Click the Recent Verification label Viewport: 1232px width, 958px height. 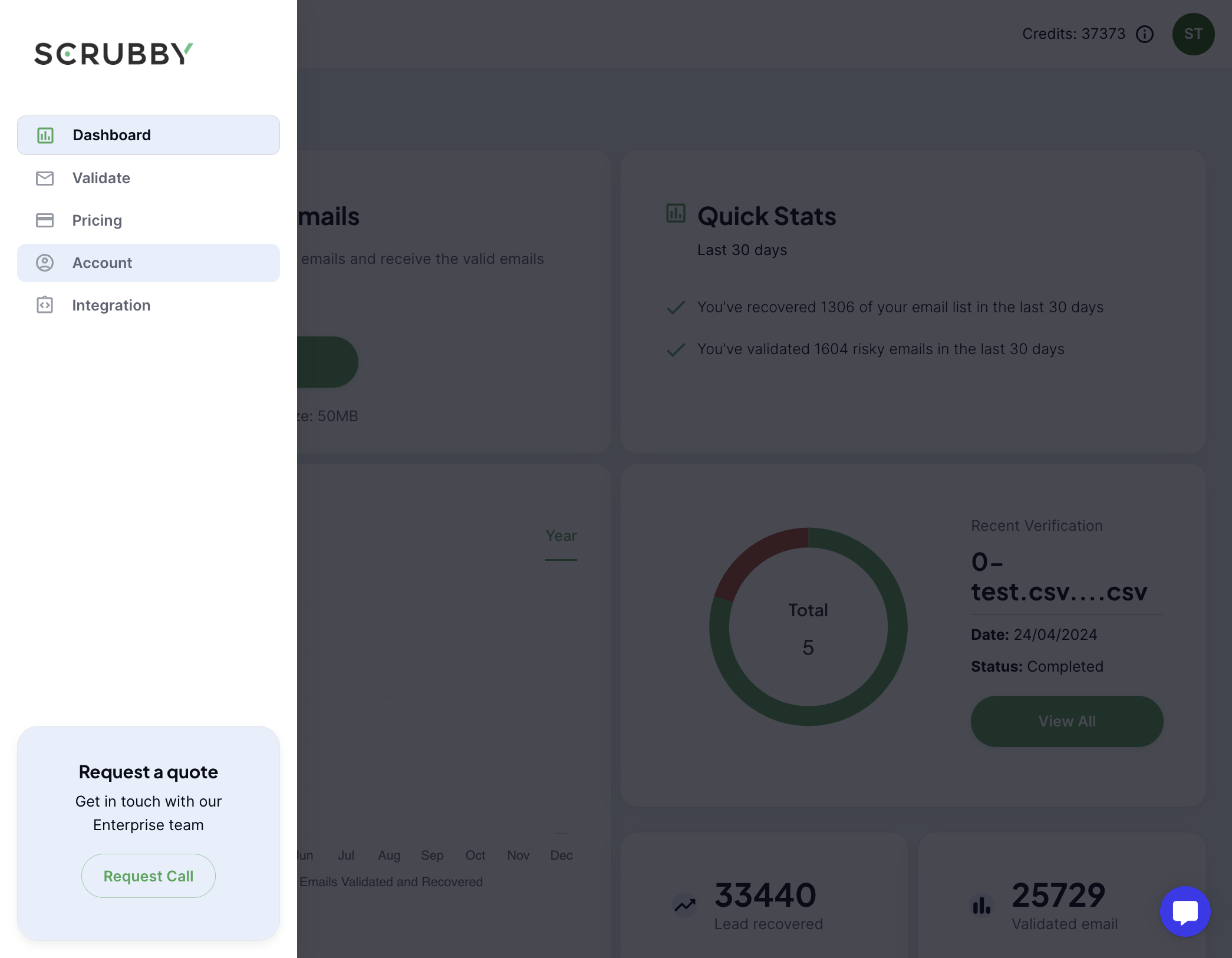click(x=1037, y=526)
